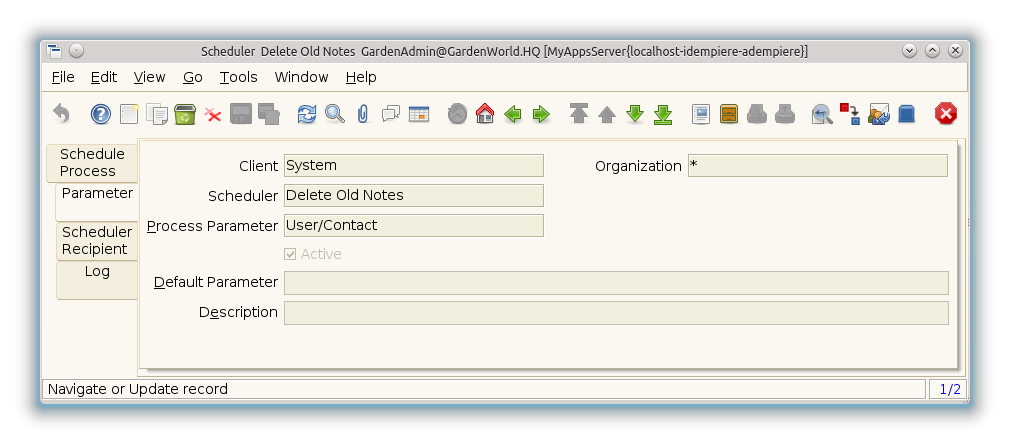The width and height of the screenshot is (1010, 444).
Task: Click the Undo changes arrow icon
Action: click(61, 114)
